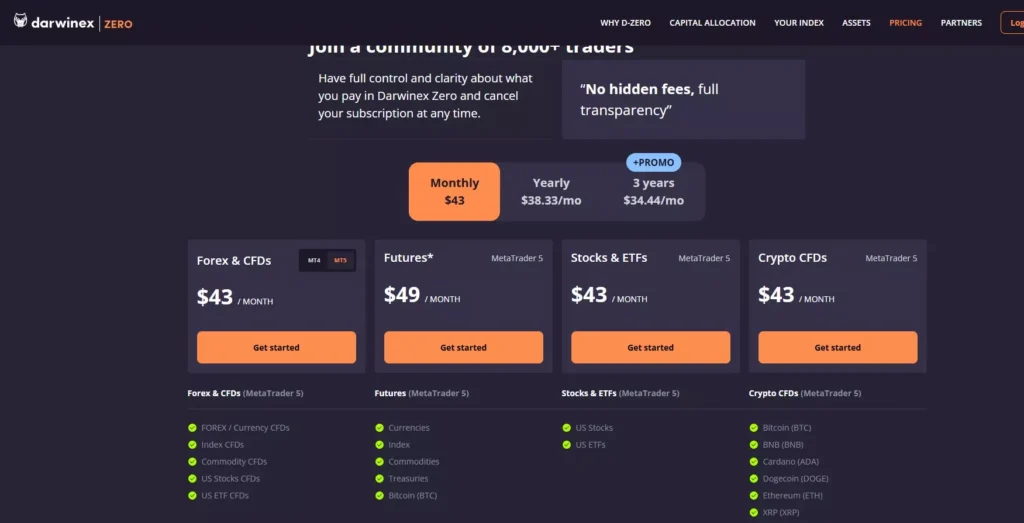
Task: Click the Crypto CFDs (MetaTrader 5) column heading
Action: (x=805, y=394)
